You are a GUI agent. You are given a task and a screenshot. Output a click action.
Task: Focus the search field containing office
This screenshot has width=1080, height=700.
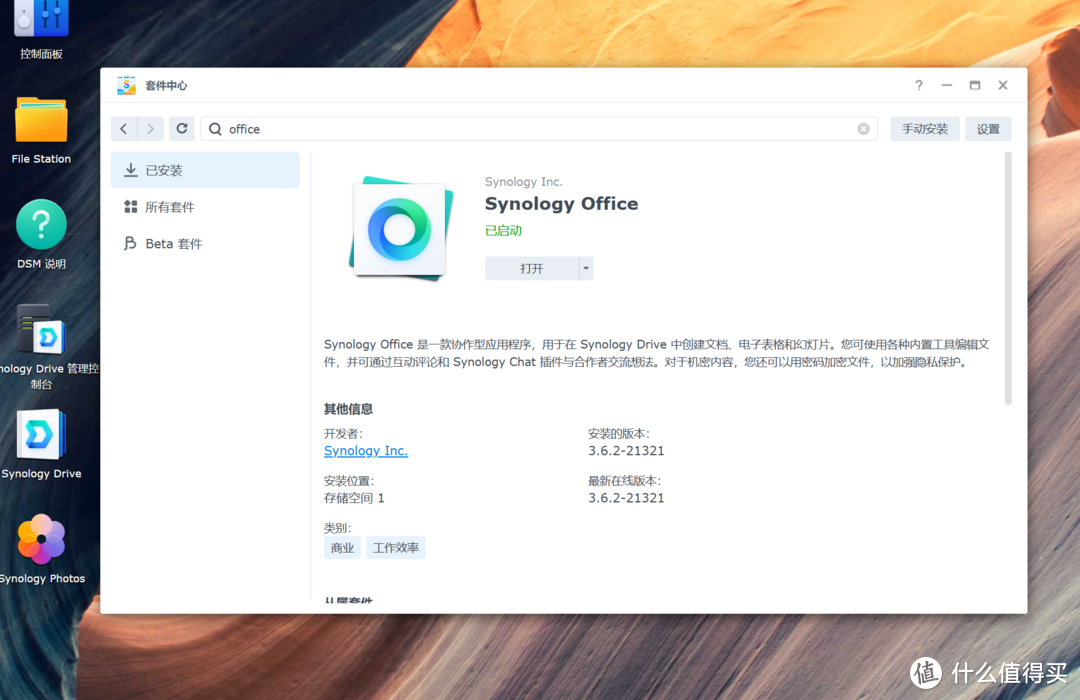click(539, 129)
